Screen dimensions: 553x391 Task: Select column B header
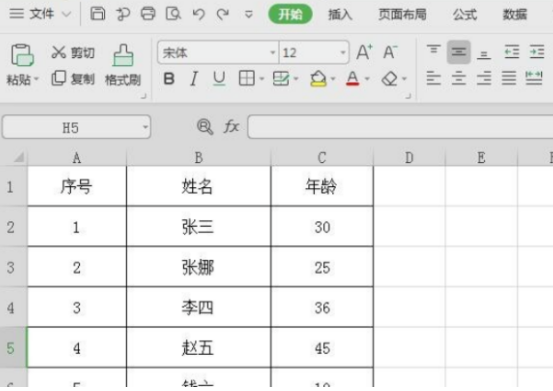[x=199, y=158]
